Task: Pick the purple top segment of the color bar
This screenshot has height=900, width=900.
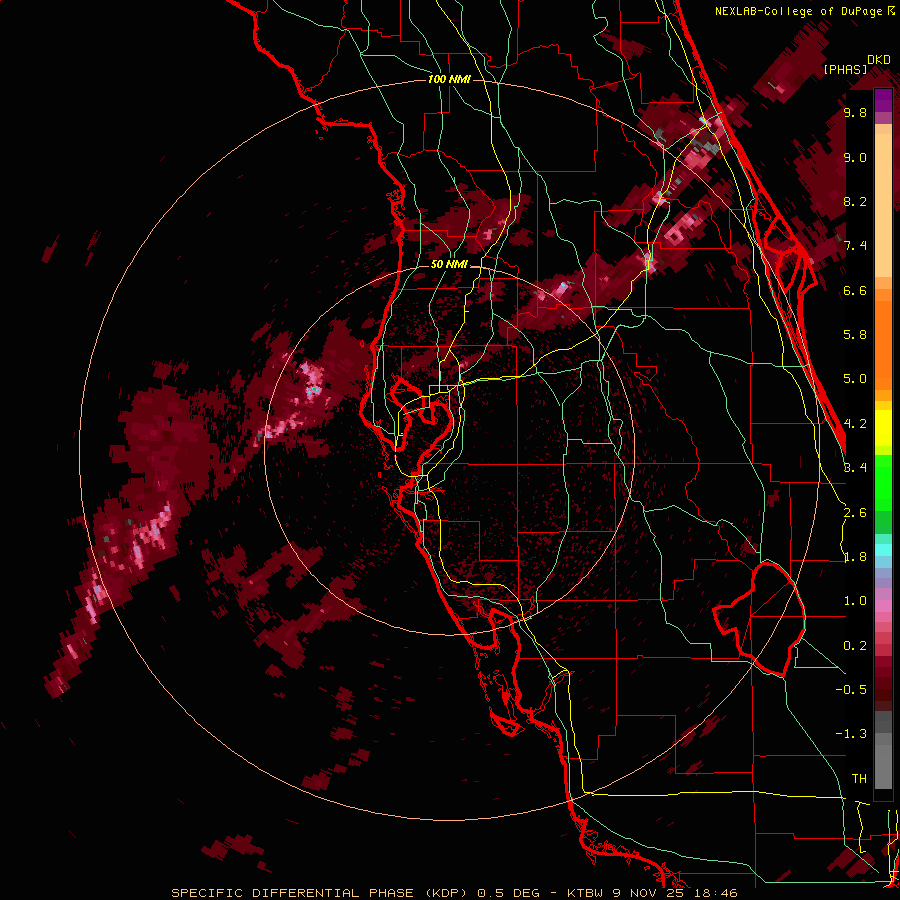Action: coord(883,100)
